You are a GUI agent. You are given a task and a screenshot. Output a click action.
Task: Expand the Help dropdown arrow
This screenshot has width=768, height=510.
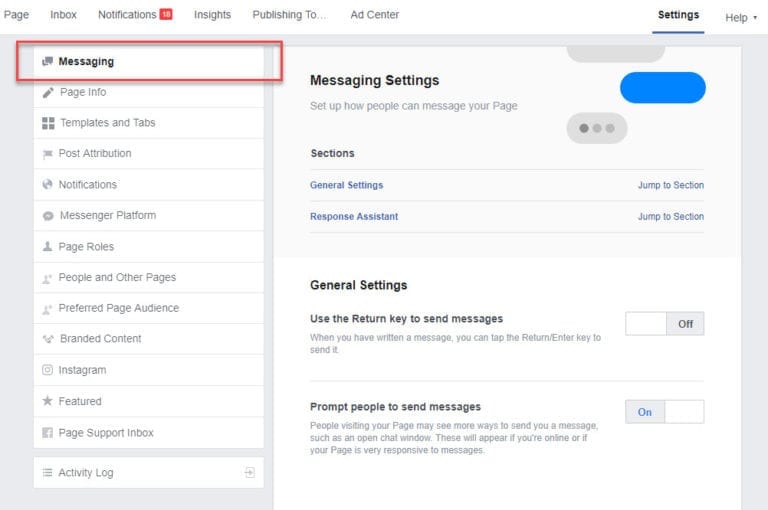tap(755, 18)
